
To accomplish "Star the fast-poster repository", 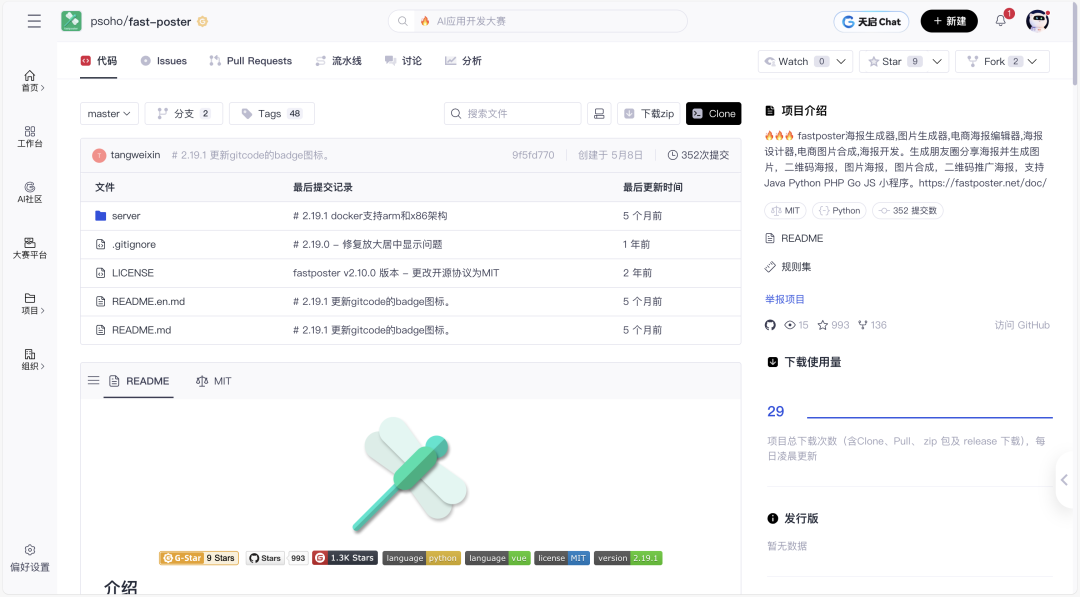I will pyautogui.click(x=893, y=61).
